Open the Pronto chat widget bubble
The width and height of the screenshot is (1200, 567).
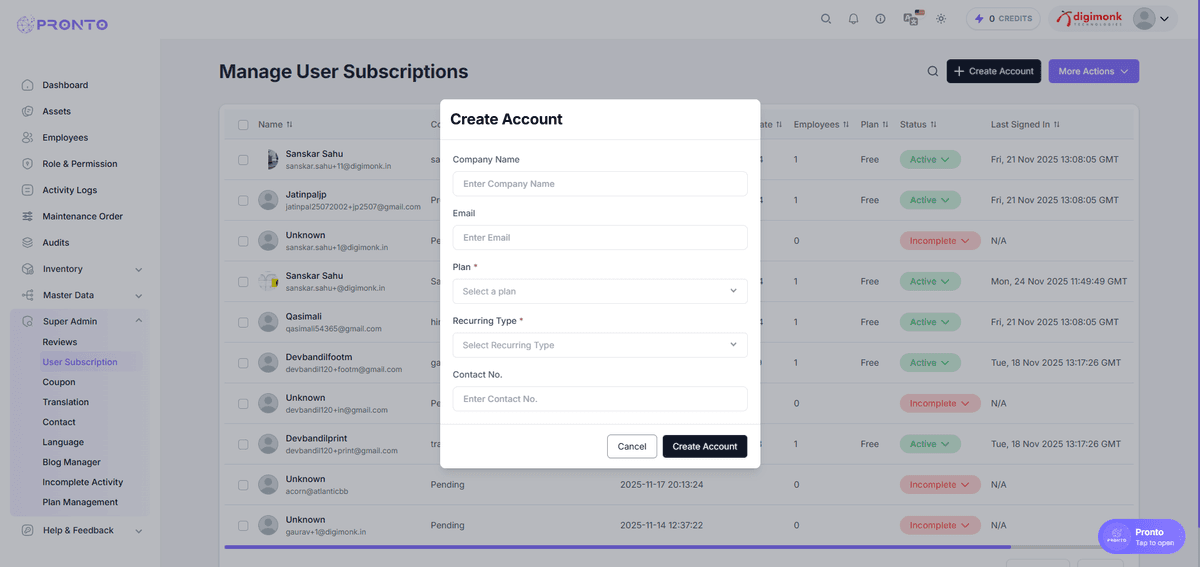(1141, 537)
